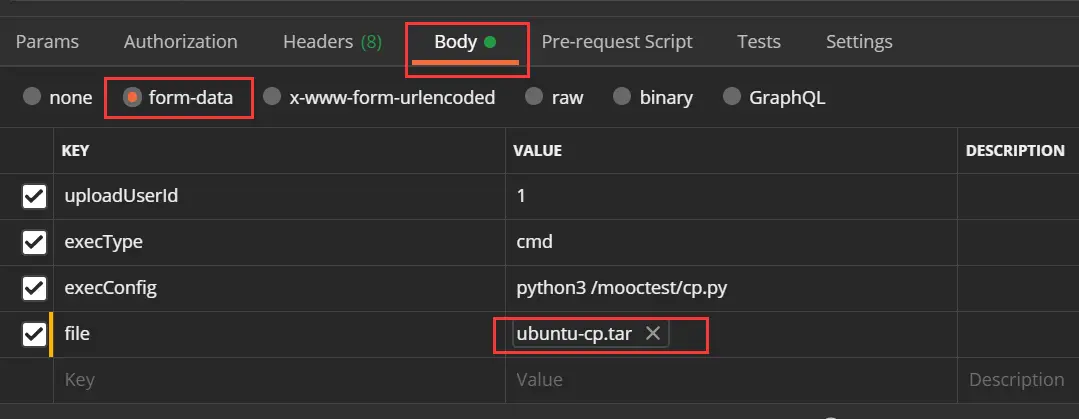Select x-www-form-urlencoded body type
The height and width of the screenshot is (419, 1079).
coord(272,97)
